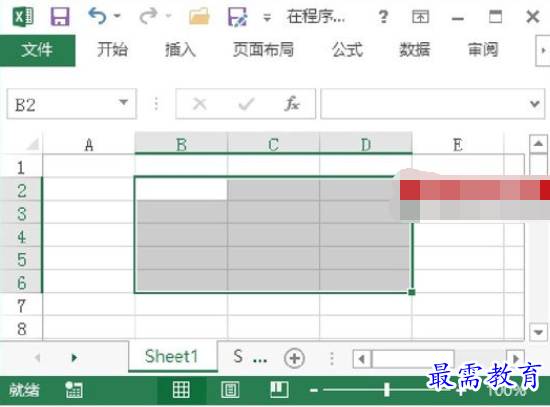Open Insert Function fx dialog
The image size is (550, 407).
click(x=292, y=104)
